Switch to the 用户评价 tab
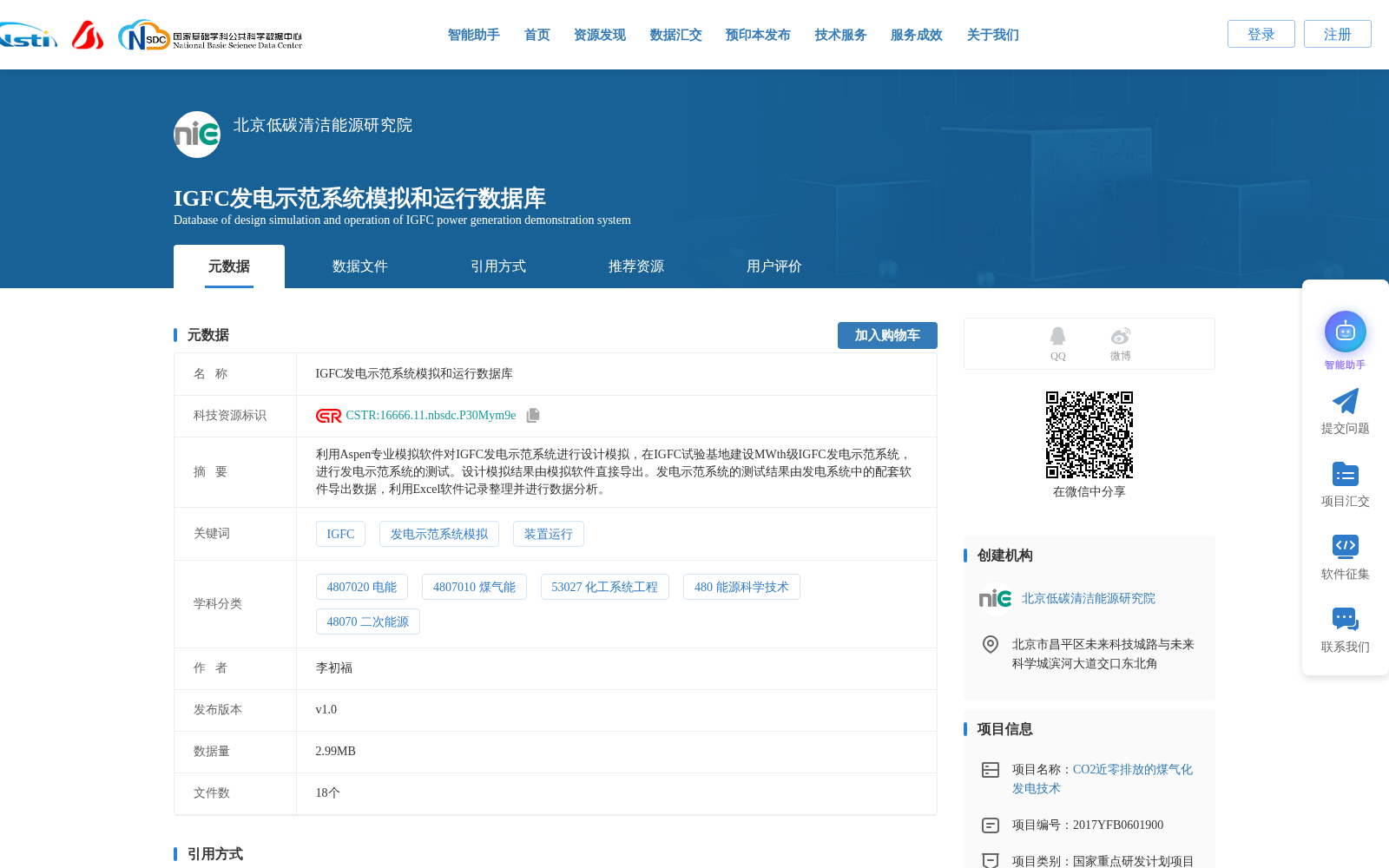1389x868 pixels. (x=774, y=266)
